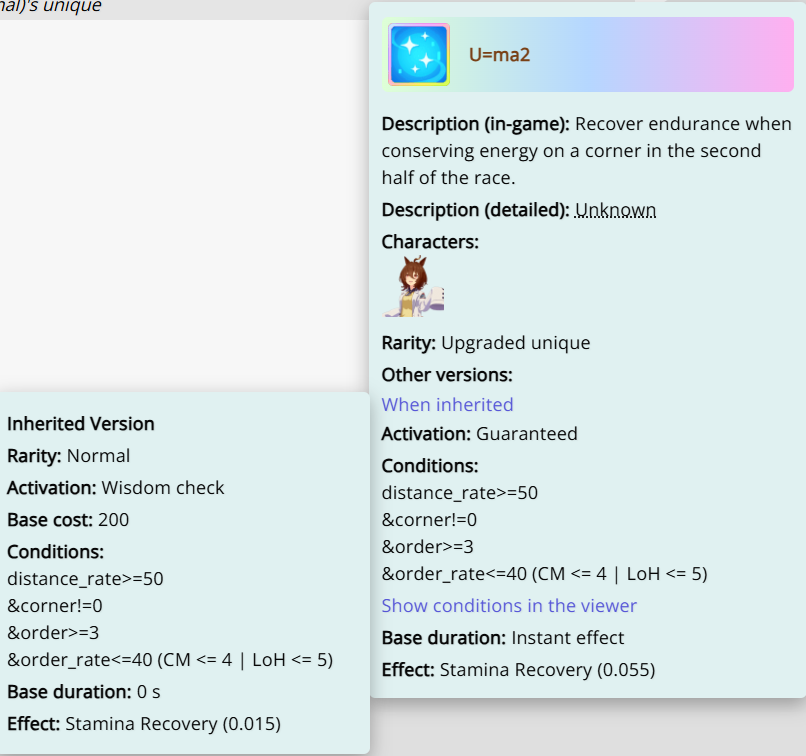This screenshot has width=806, height=756.
Task: Click the Characters: label
Action: (430, 242)
